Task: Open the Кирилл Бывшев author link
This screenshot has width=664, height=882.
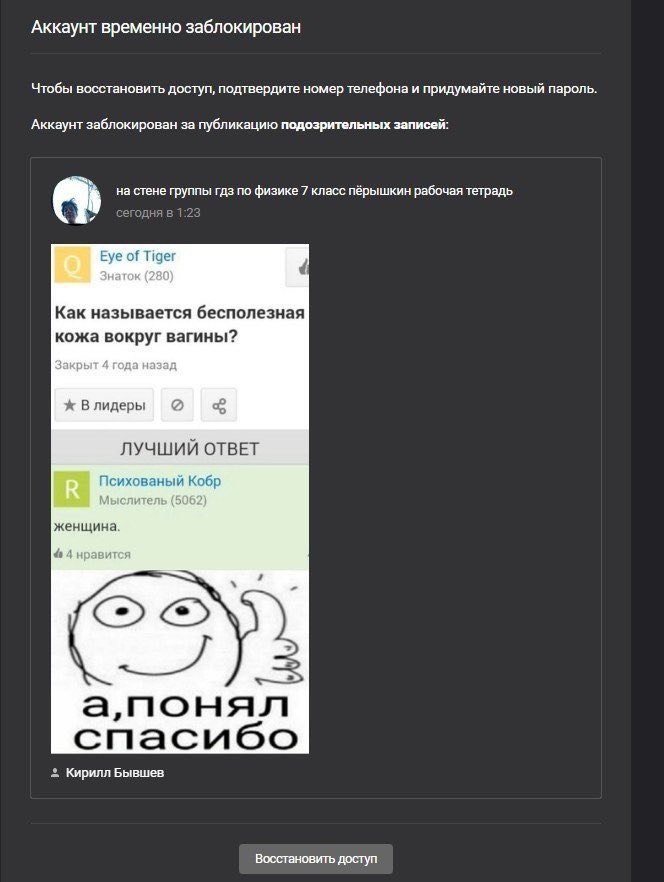Action: click(115, 773)
